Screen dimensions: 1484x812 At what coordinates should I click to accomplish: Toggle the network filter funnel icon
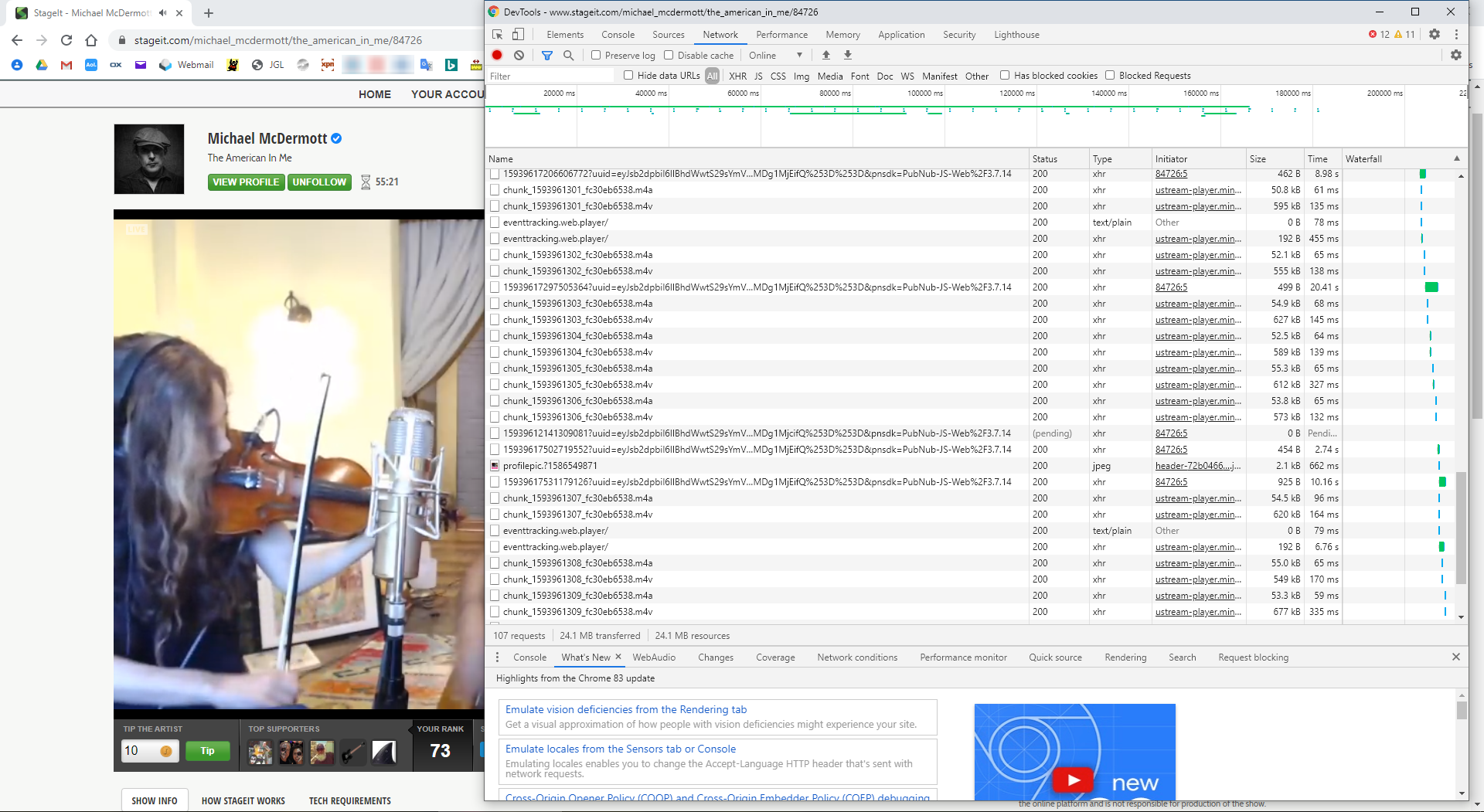[547, 56]
